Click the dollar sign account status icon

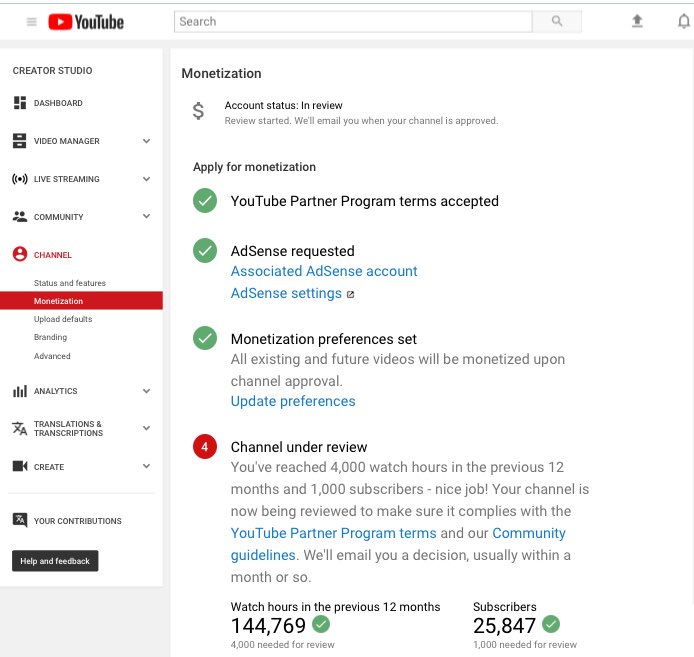[198, 111]
